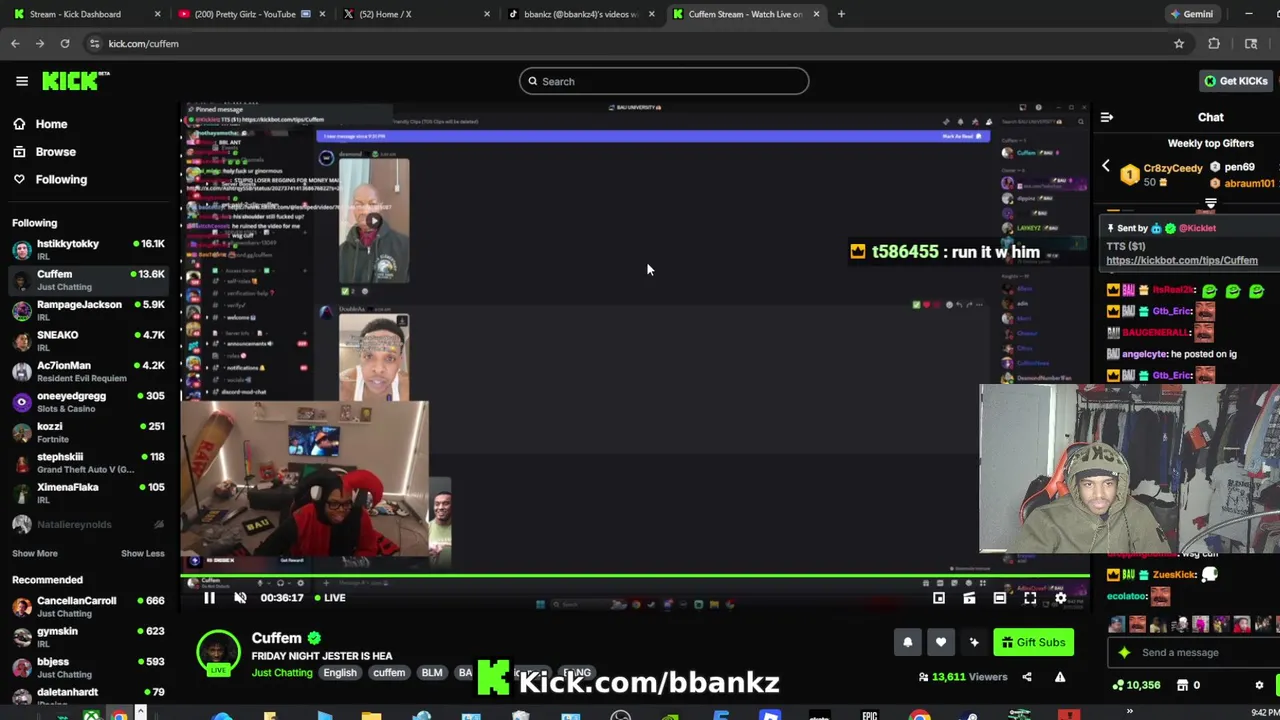Go back in Weekly top Gifters

1106,166
